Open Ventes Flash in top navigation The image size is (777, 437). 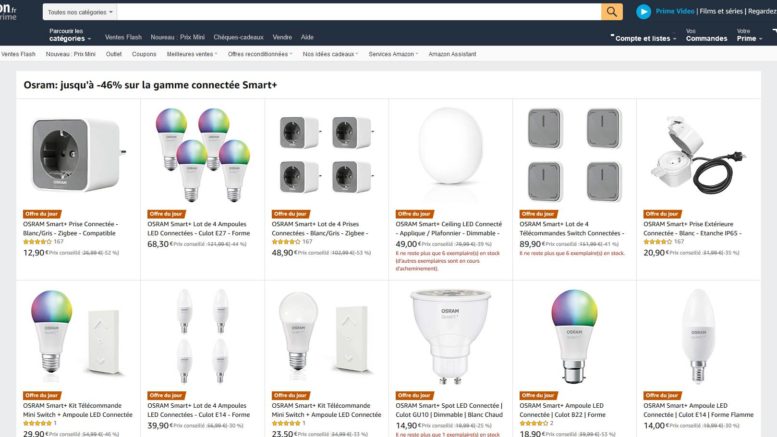pos(123,37)
